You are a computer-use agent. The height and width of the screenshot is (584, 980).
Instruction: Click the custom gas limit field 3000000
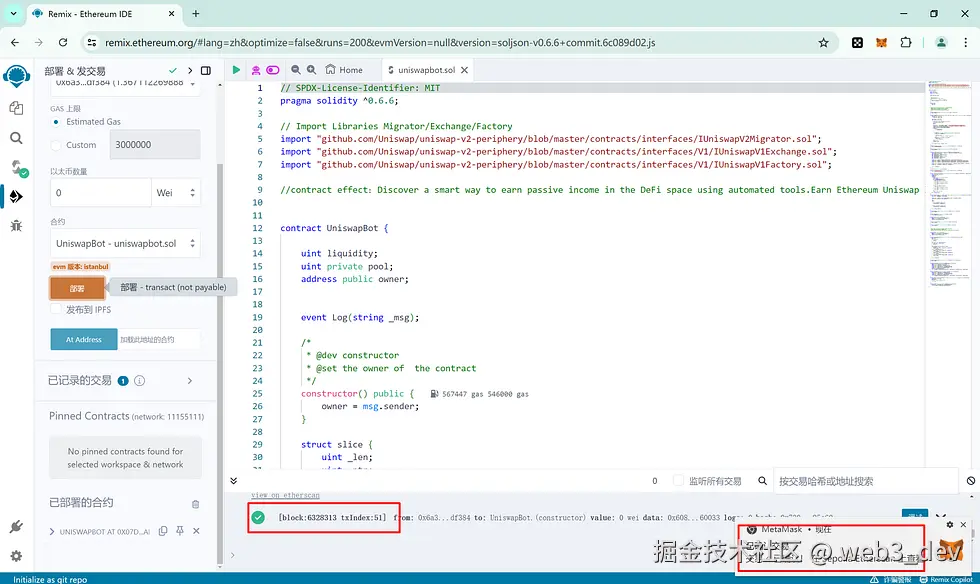(x=155, y=144)
